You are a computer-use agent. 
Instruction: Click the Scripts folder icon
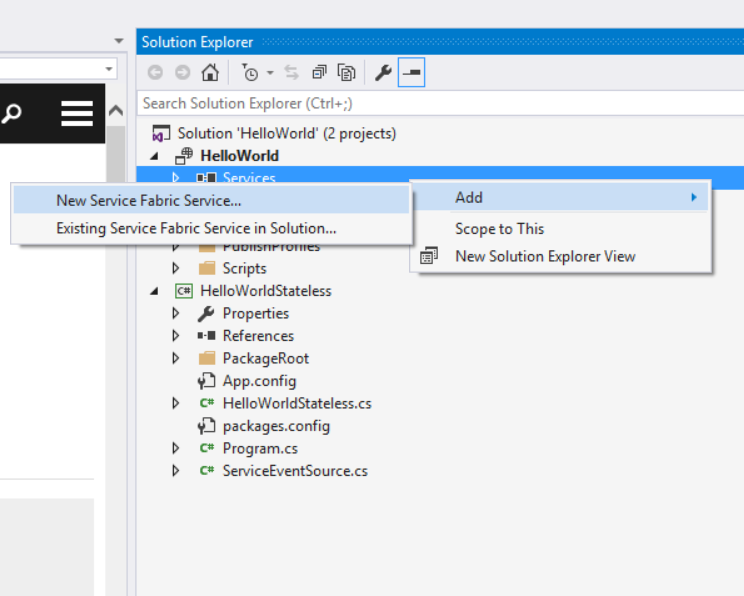coord(207,269)
